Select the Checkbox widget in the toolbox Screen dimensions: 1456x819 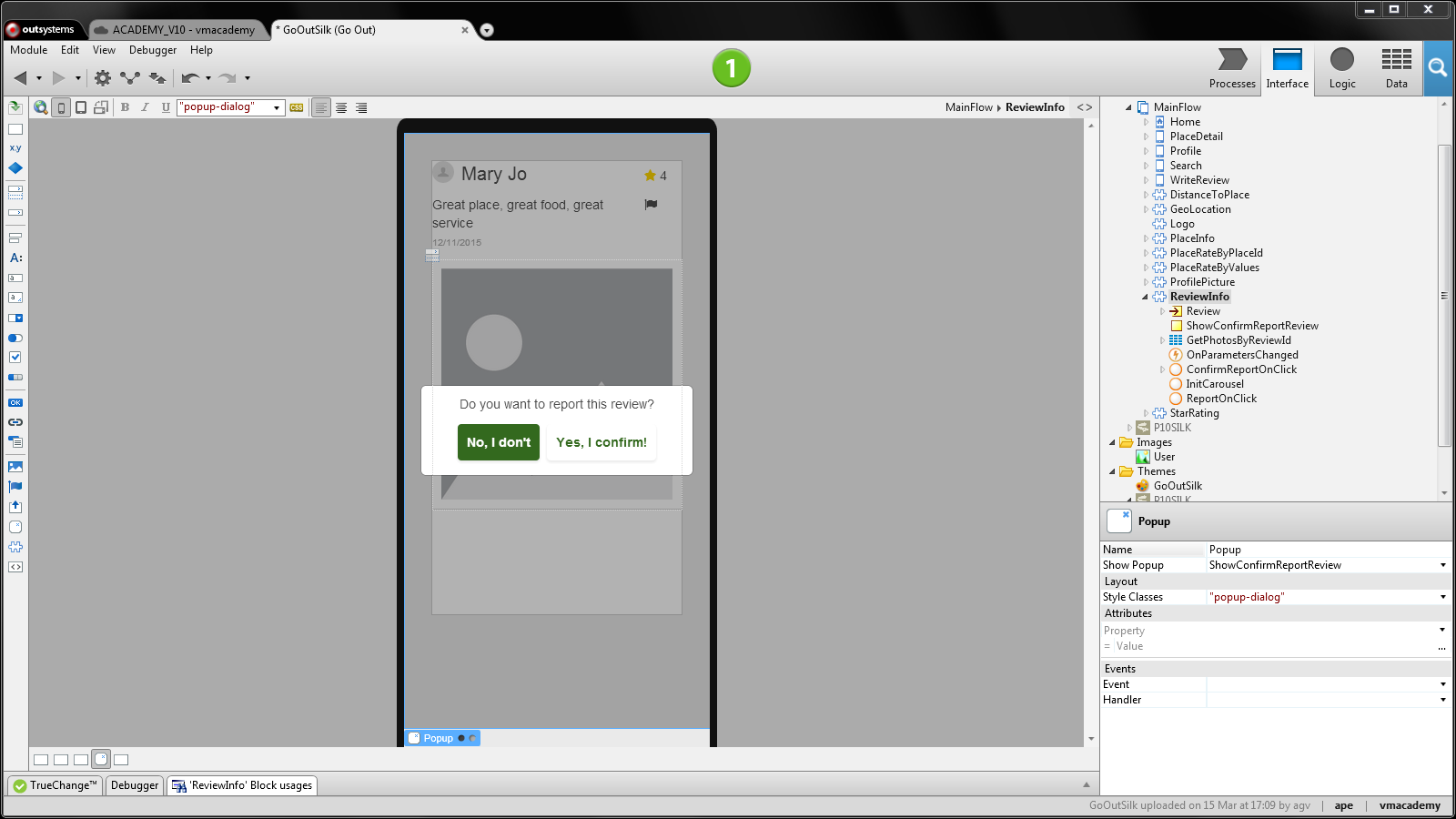[15, 357]
